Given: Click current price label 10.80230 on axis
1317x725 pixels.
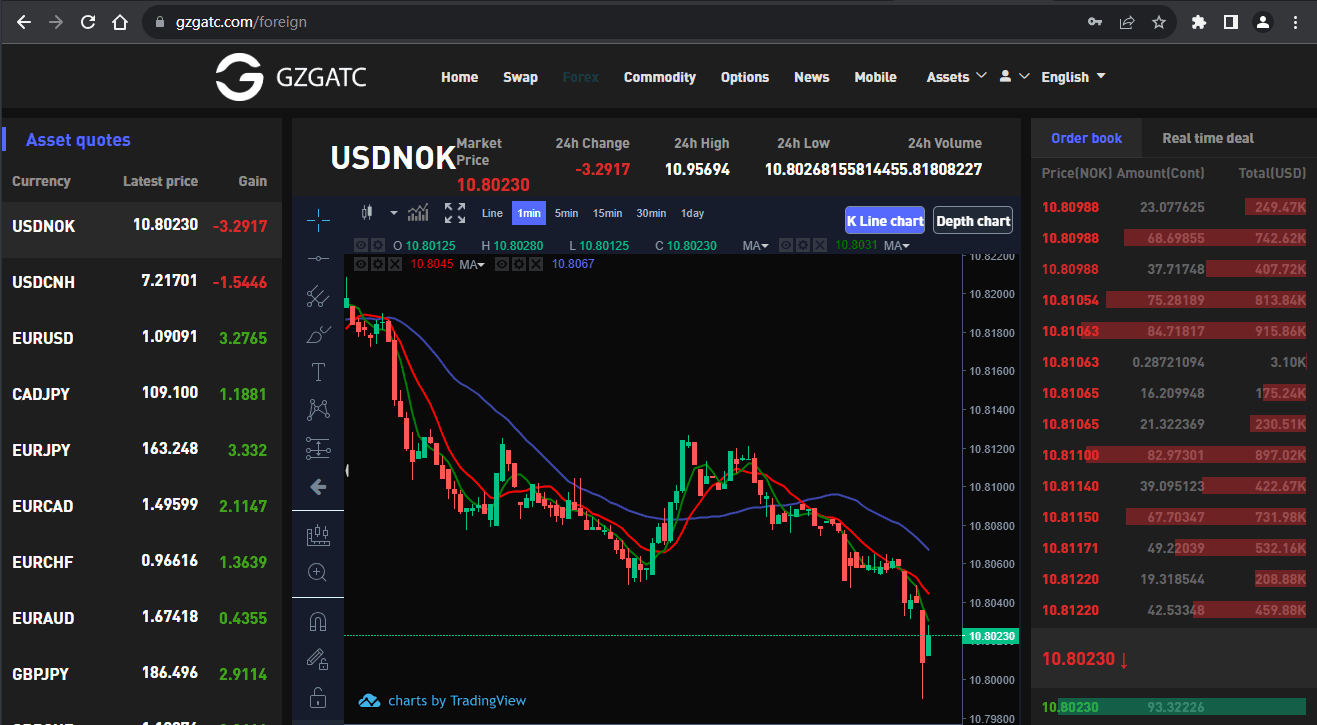Looking at the screenshot, I should 991,636.
